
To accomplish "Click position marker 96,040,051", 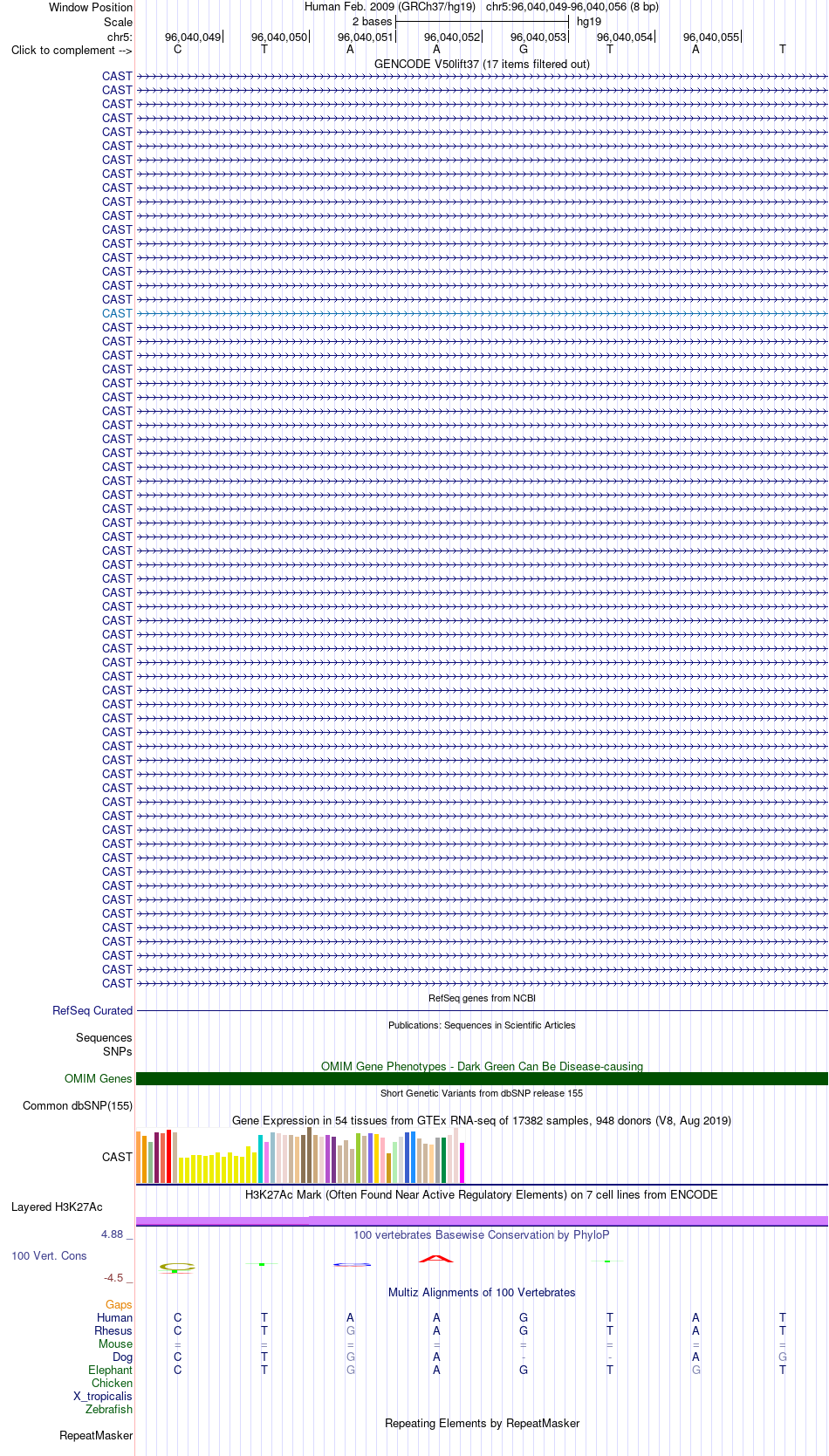I will tap(366, 37).
